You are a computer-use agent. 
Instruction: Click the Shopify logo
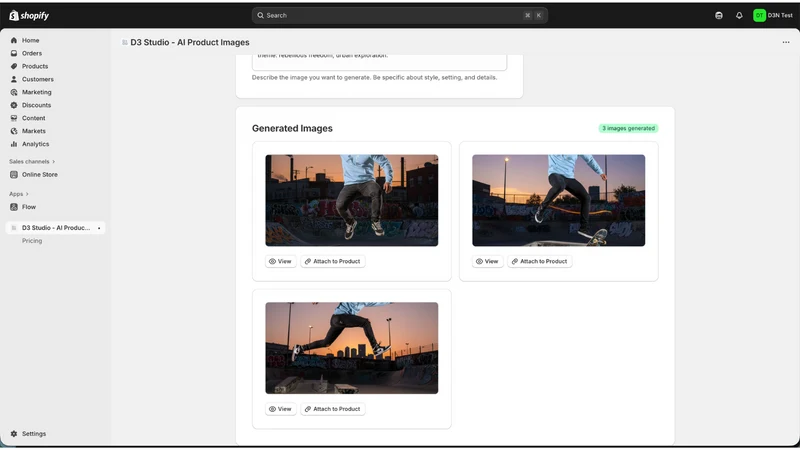[29, 15]
